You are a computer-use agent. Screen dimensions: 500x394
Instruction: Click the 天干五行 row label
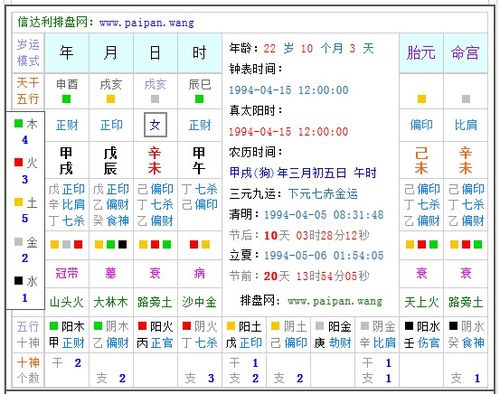28,91
